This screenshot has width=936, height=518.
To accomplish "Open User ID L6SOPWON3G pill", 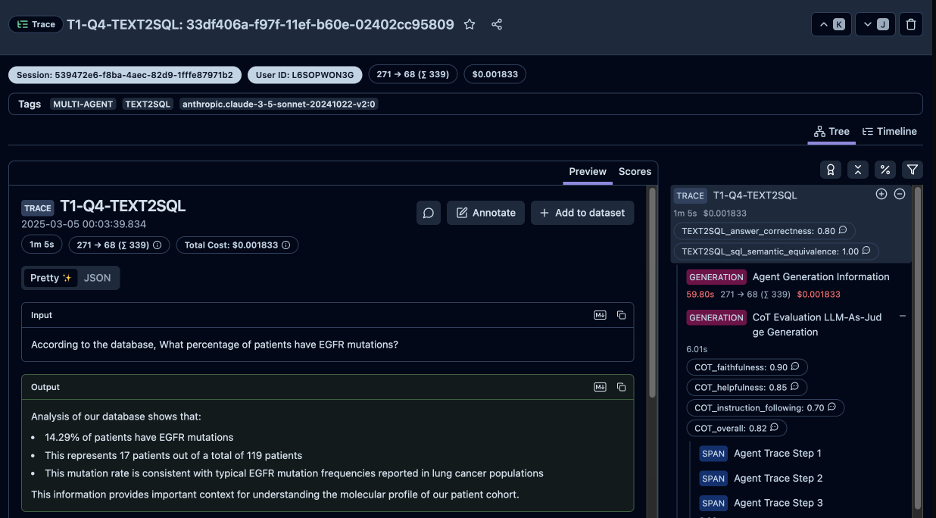I will coord(305,75).
